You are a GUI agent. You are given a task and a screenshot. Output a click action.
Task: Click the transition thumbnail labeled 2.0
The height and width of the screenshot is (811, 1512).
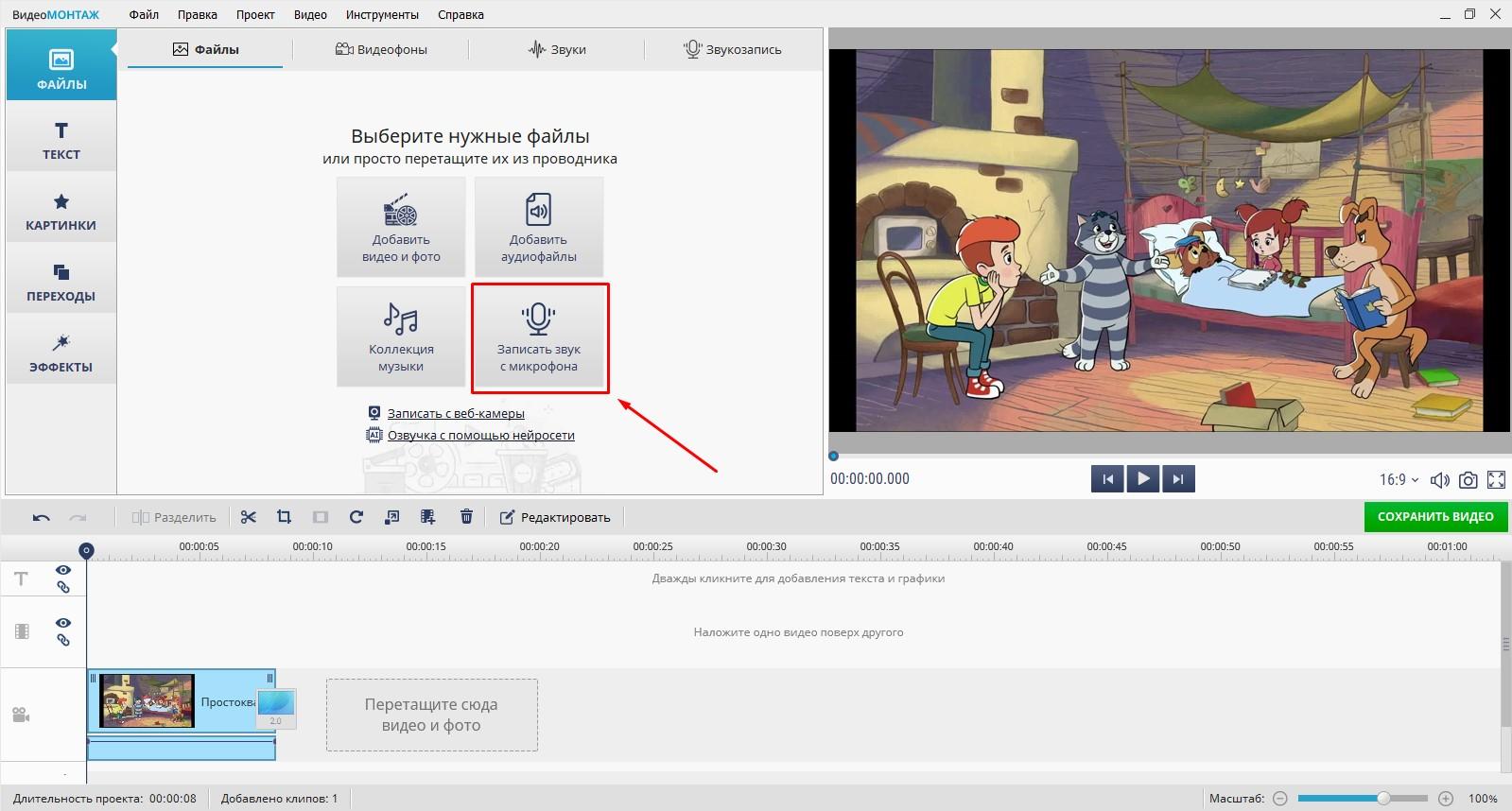276,709
